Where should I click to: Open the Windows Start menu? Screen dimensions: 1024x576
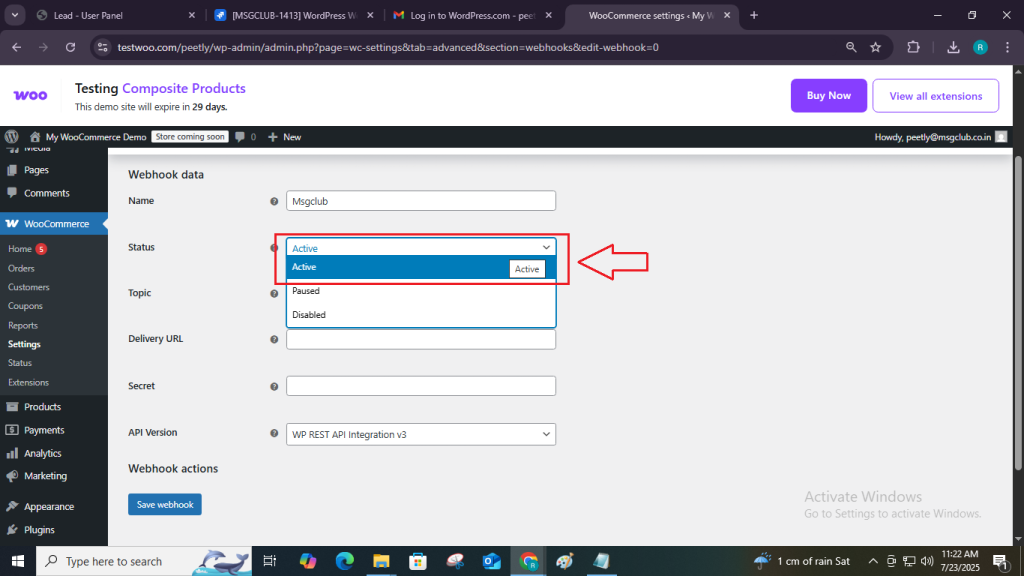click(x=18, y=561)
